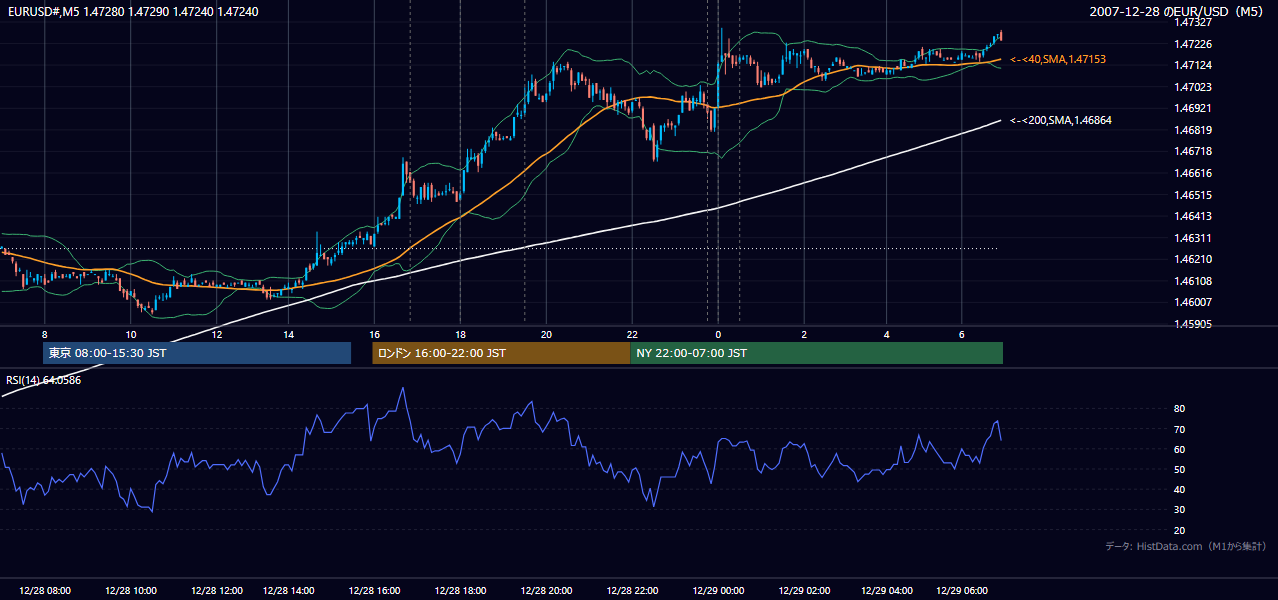1278x600 pixels.
Task: Click price axis value 1.47226
Action: [1194, 44]
